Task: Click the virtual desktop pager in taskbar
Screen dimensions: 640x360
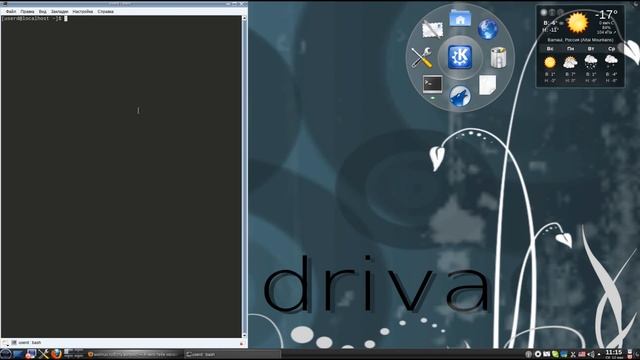Action: (x=73, y=354)
